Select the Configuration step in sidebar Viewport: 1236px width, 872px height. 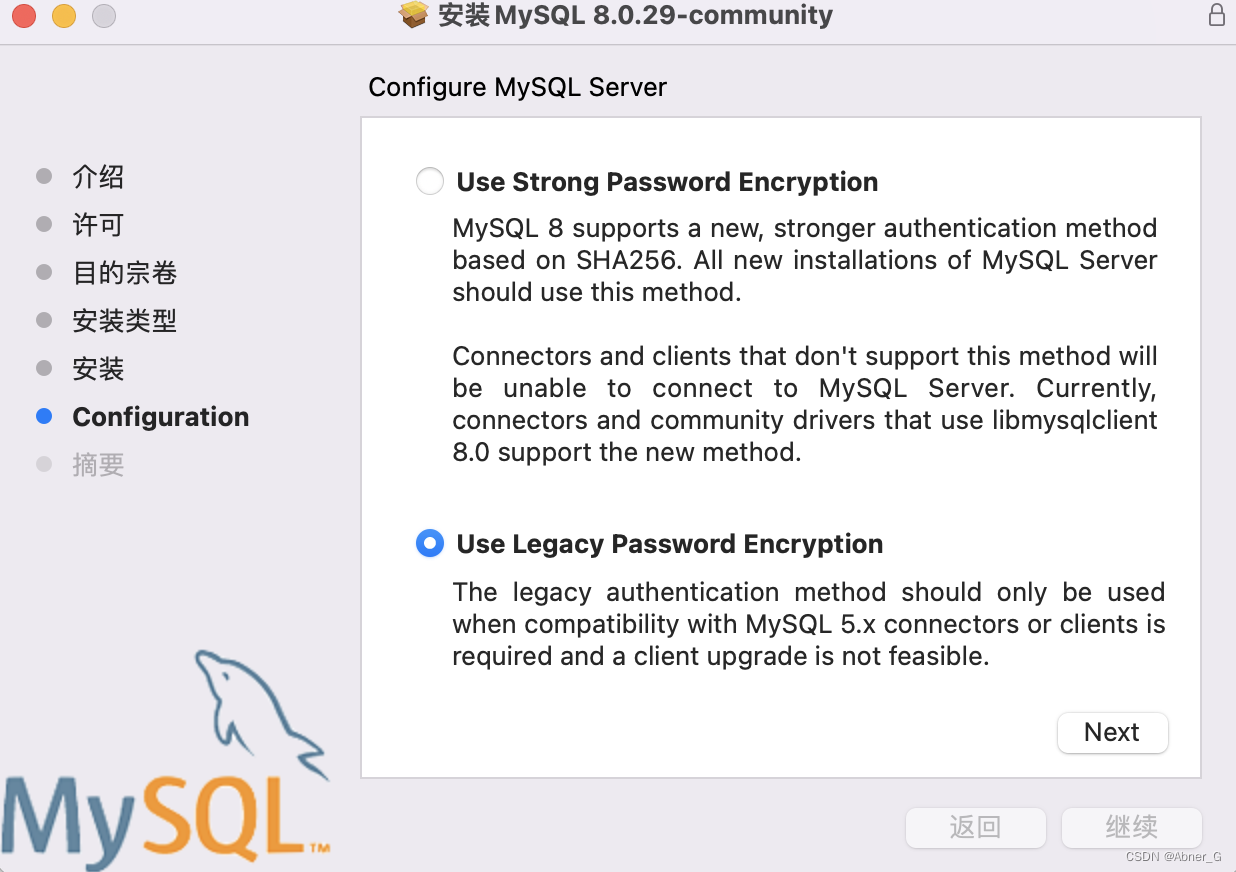click(161, 417)
